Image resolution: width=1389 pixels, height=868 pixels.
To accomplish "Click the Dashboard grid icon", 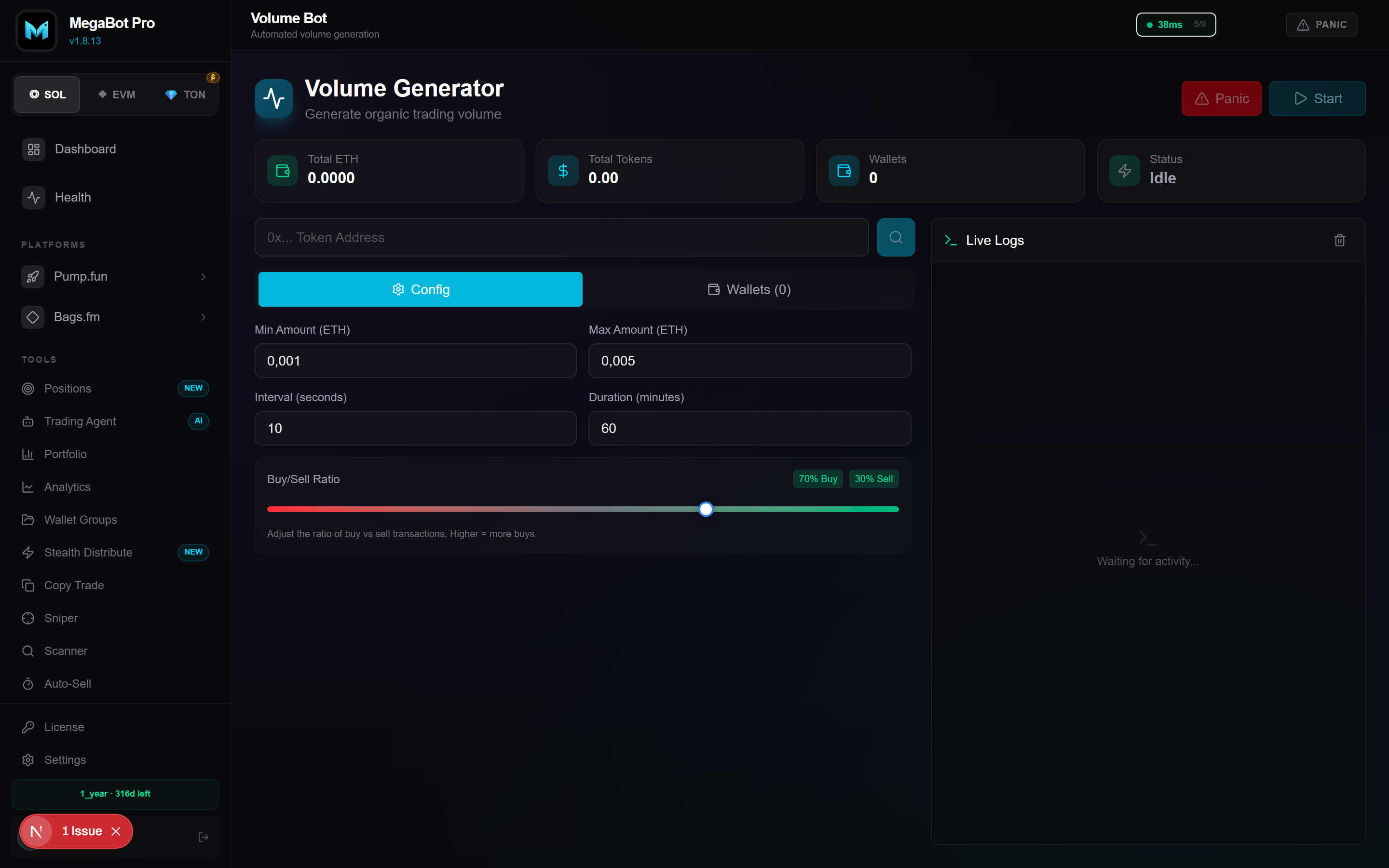I will click(34, 149).
